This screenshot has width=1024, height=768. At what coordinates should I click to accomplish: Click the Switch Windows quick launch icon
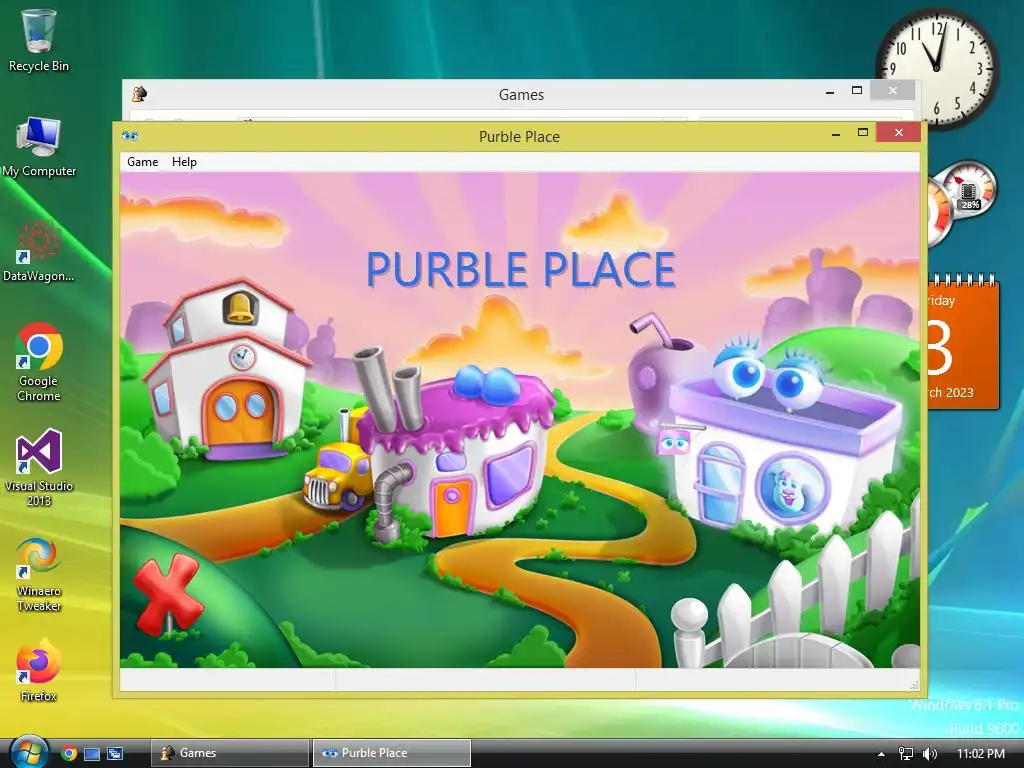tap(115, 754)
